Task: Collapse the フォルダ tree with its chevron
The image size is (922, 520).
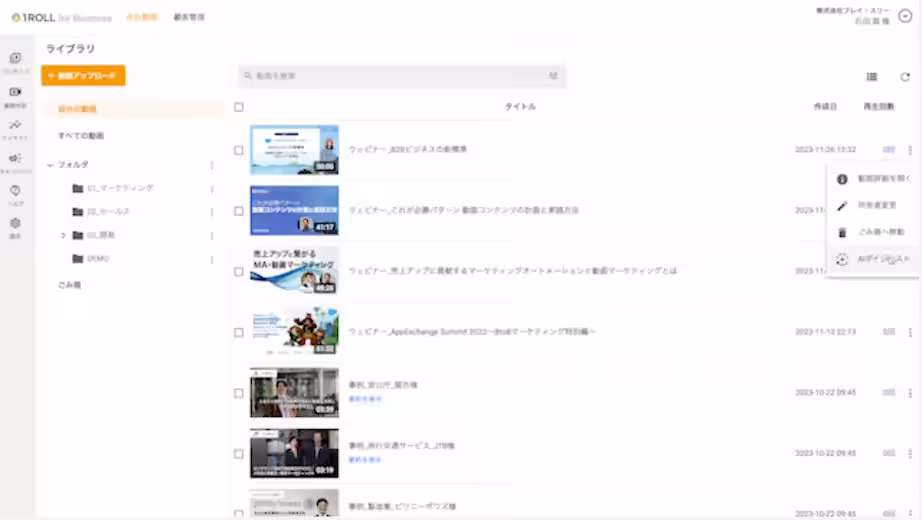Action: [50, 165]
